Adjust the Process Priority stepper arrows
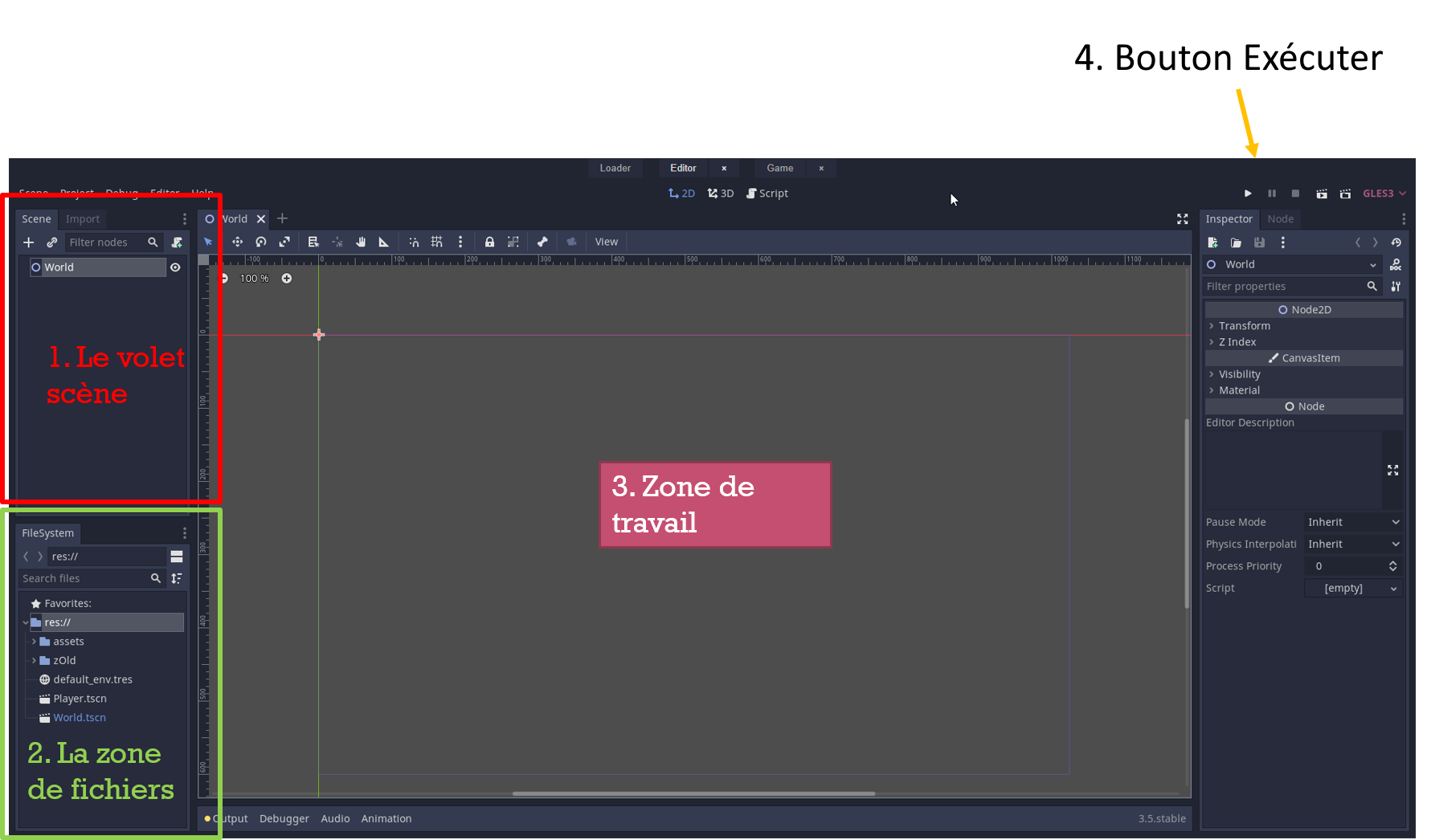 pyautogui.click(x=1392, y=566)
